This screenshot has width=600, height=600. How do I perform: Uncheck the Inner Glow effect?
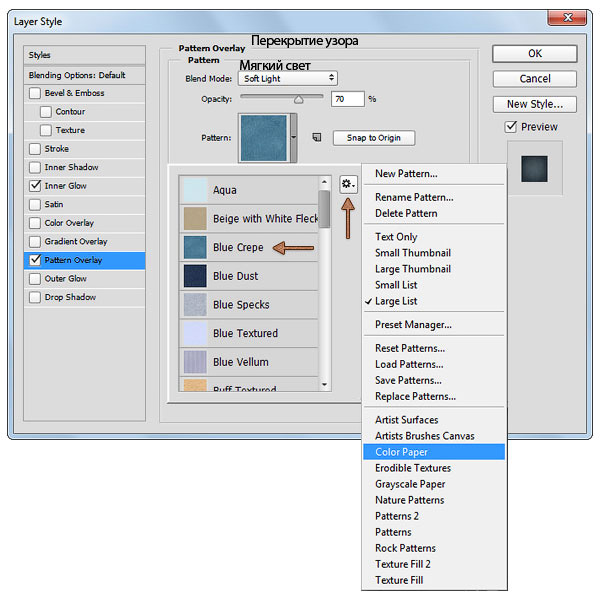click(x=35, y=186)
